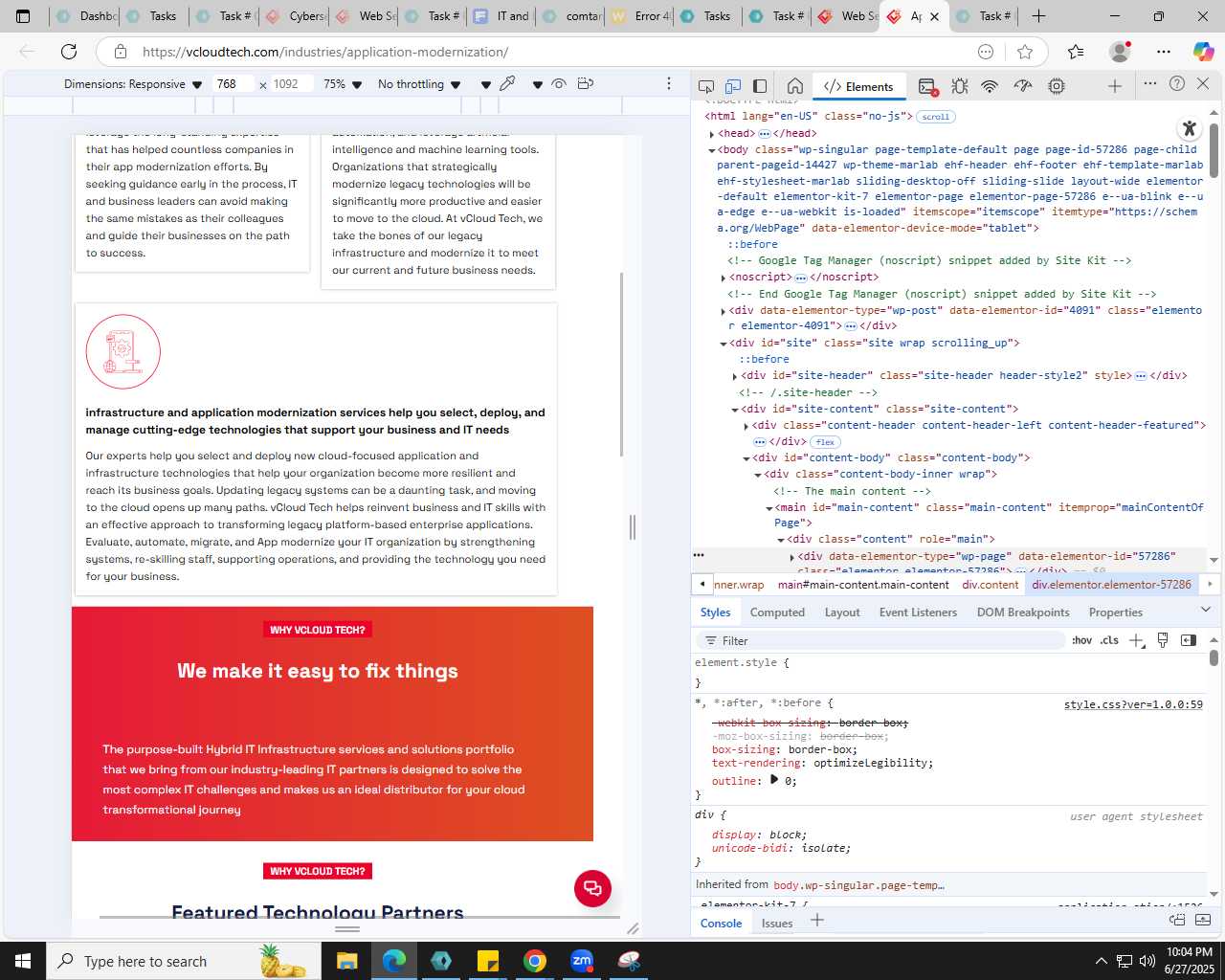
Task: Add a drawer tool with plus
Action: click(817, 921)
